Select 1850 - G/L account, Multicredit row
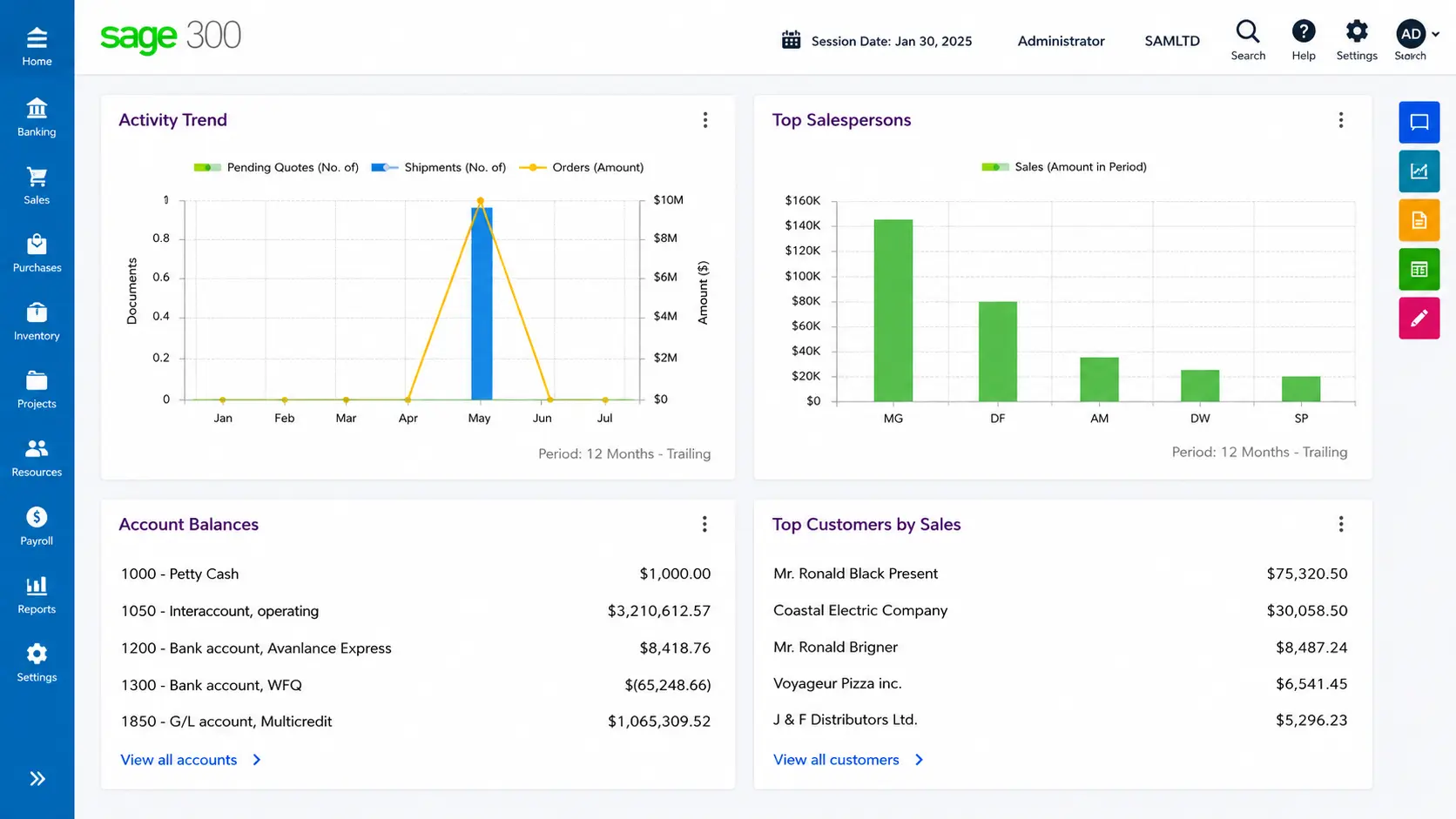Image resolution: width=1456 pixels, height=819 pixels. [x=415, y=722]
